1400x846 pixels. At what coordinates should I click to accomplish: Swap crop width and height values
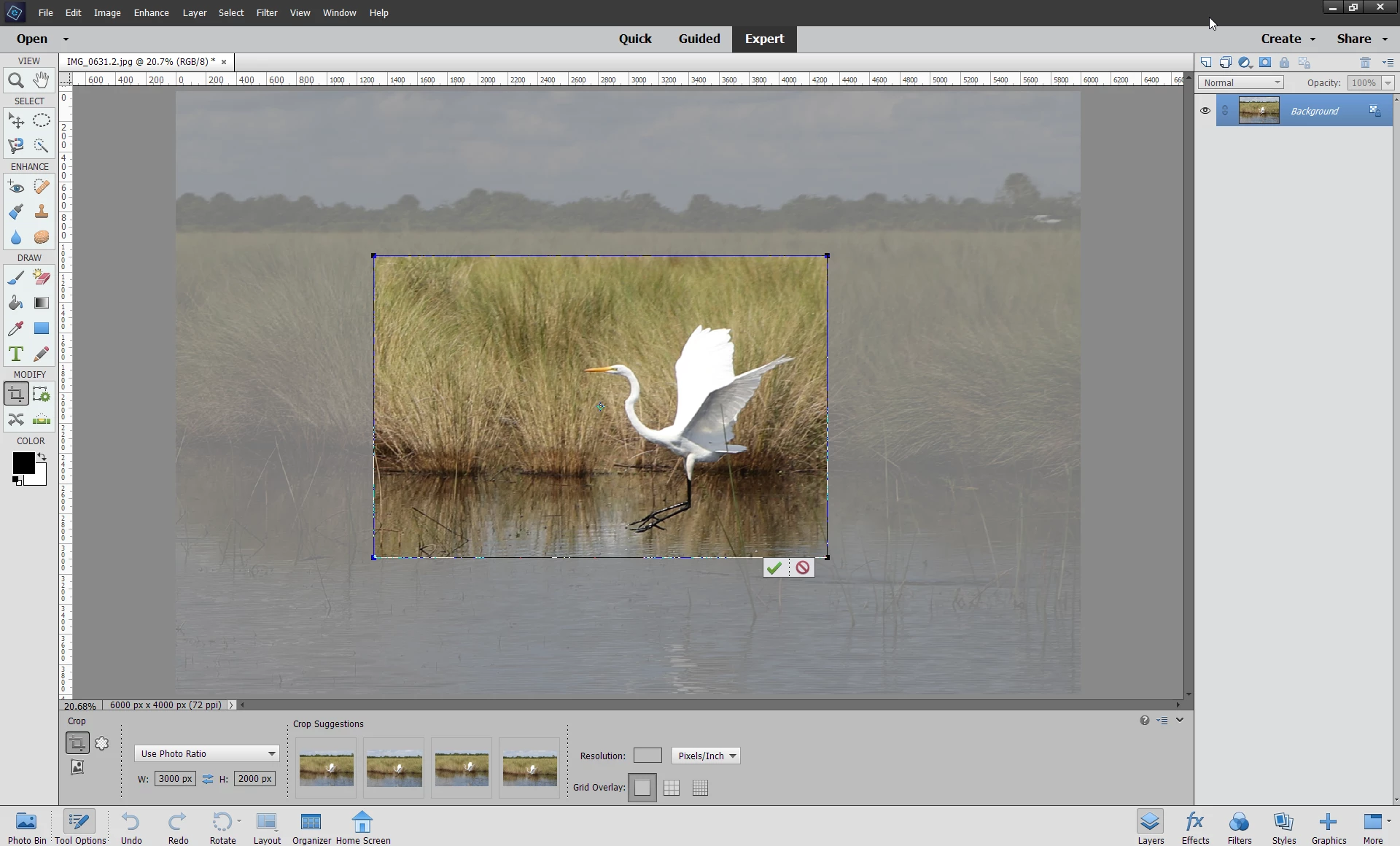pos(208,779)
